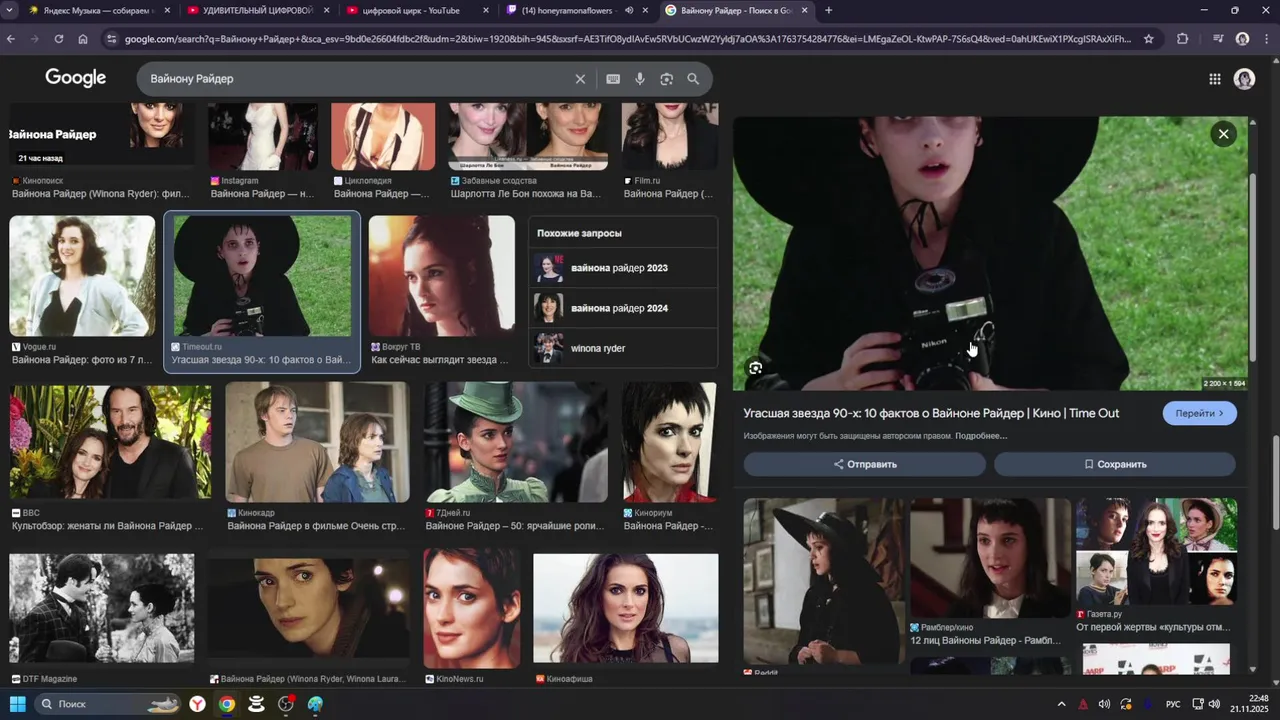Close the Яндекс Музыка tab
This screenshot has height=720, width=1280.
(167, 11)
